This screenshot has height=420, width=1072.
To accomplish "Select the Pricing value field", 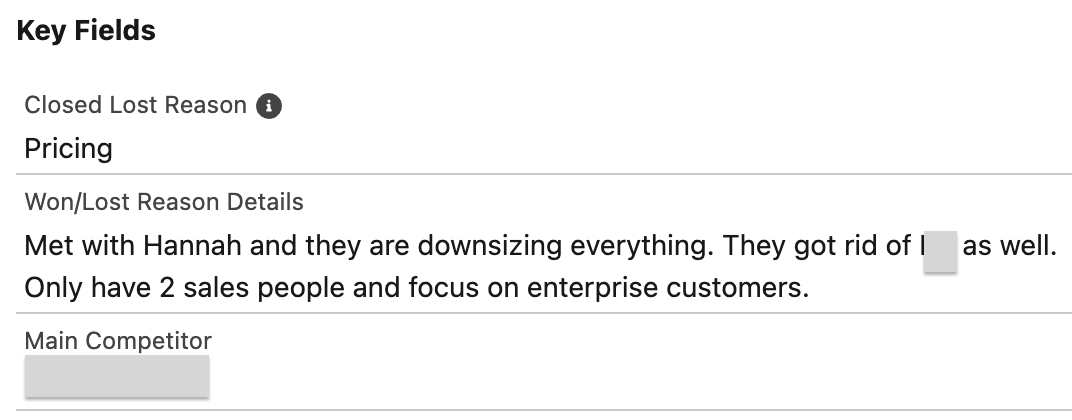I will tap(68, 148).
